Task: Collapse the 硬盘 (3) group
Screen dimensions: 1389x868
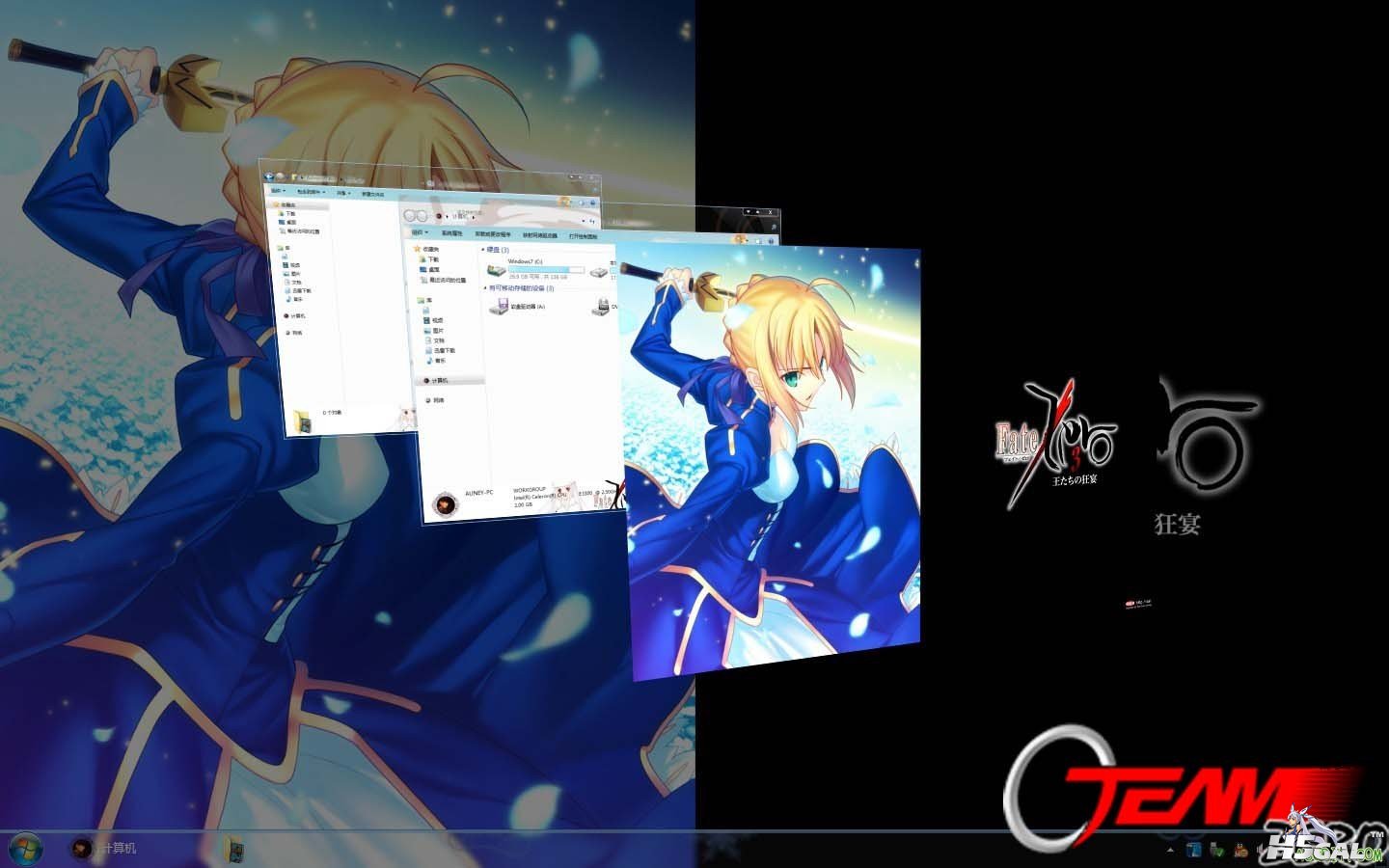Action: tap(483, 250)
